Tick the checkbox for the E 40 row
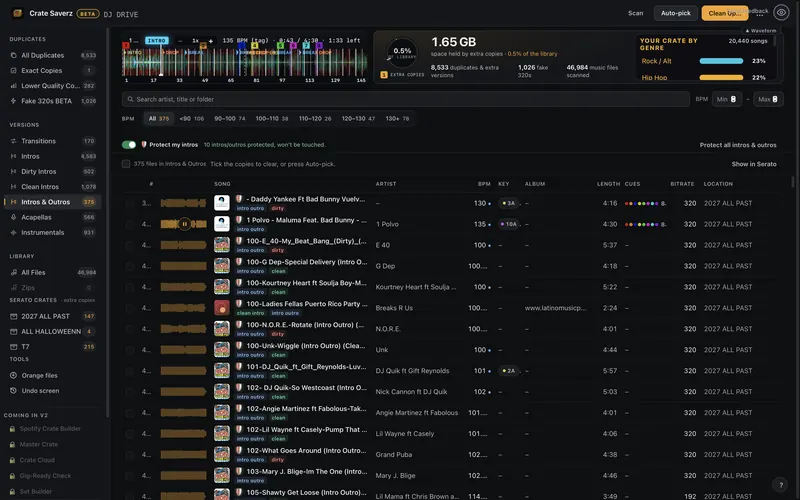 tap(130, 245)
